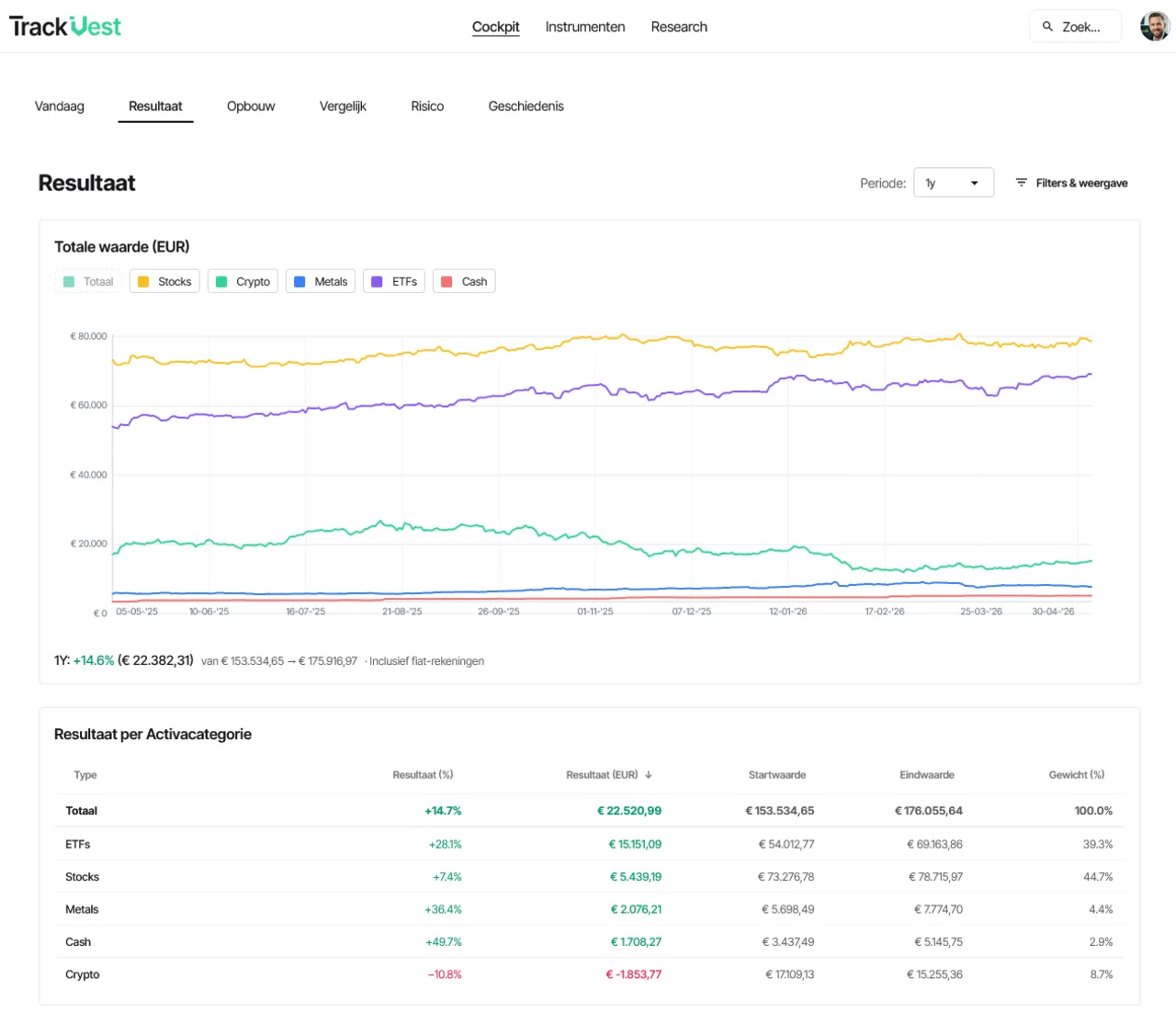Toggle the Metals legend chip

[321, 282]
